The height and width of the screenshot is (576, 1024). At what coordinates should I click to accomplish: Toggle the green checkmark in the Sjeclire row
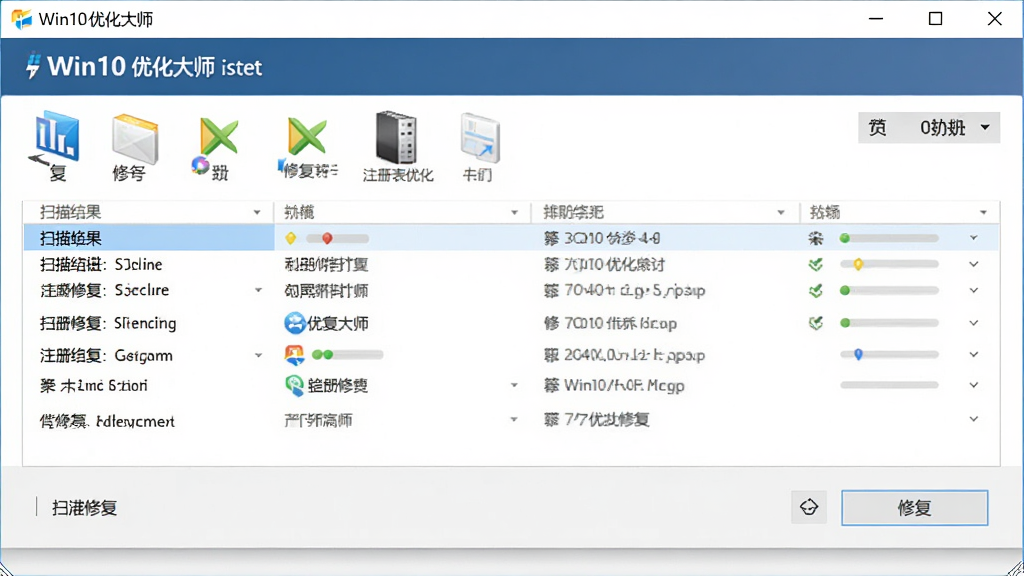click(x=816, y=291)
